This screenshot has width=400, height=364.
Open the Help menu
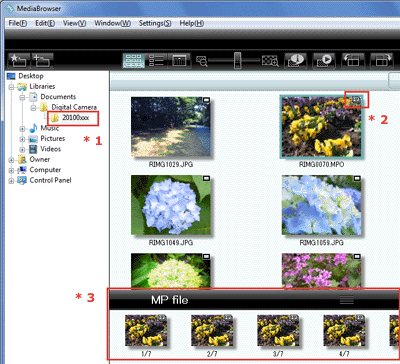[192, 23]
